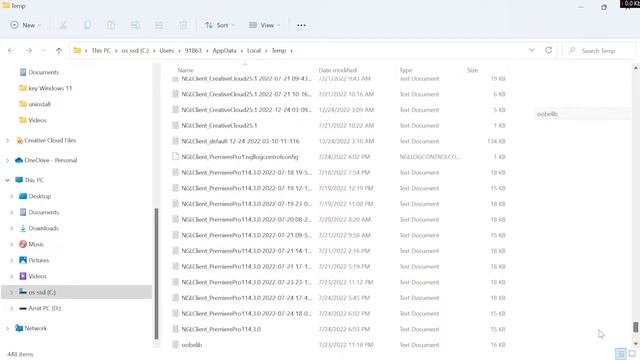Expand the Creative Cloud Files node
640x360 pixels.
point(7,140)
